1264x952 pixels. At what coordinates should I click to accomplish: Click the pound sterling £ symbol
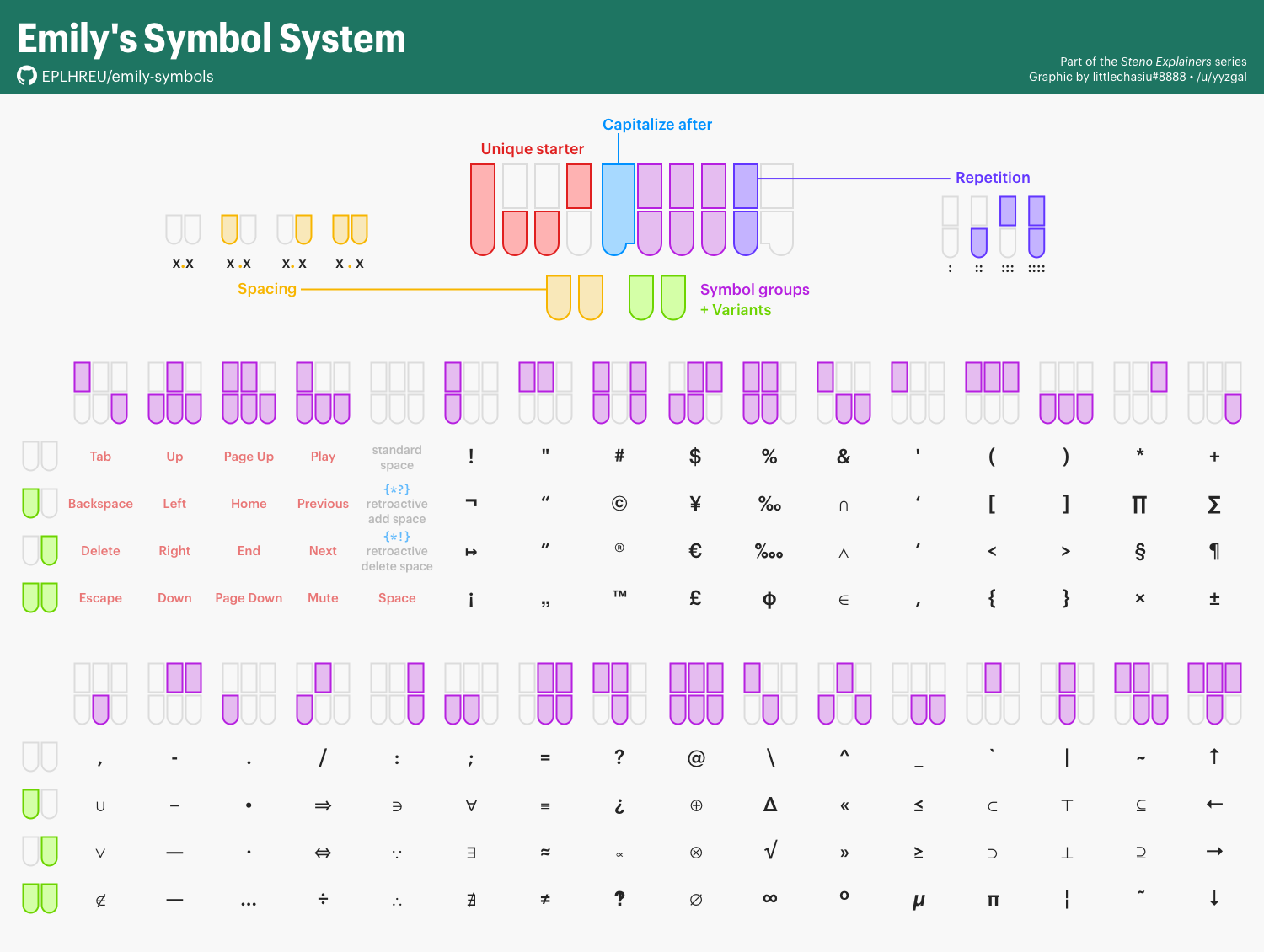click(695, 598)
